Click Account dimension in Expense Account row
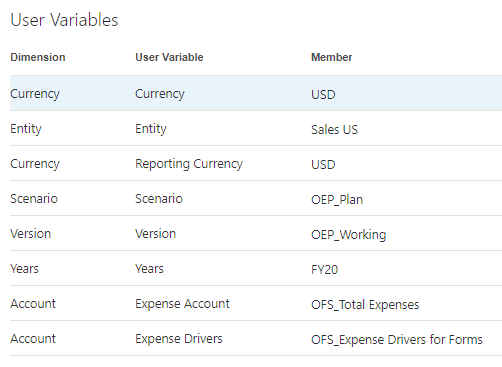Screen dimensions: 502x367 33,304
